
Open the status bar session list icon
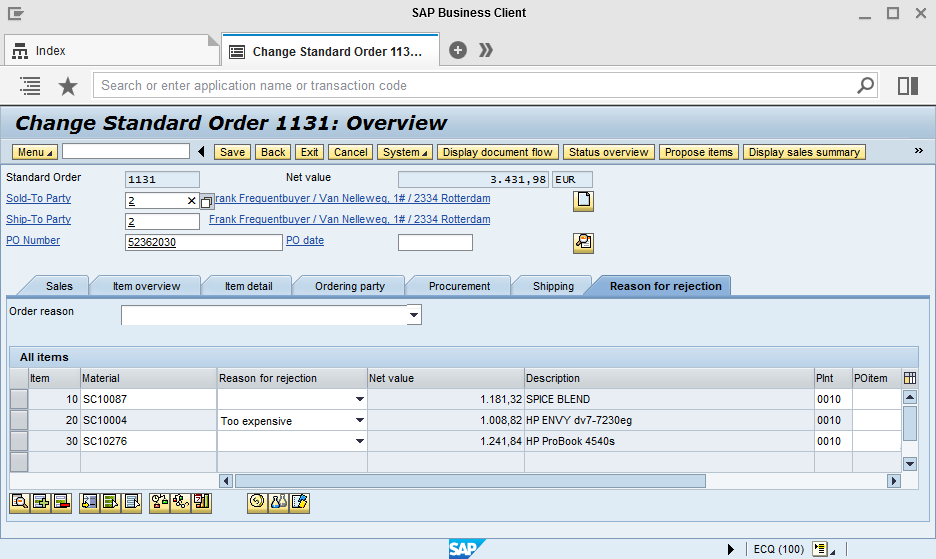click(821, 548)
